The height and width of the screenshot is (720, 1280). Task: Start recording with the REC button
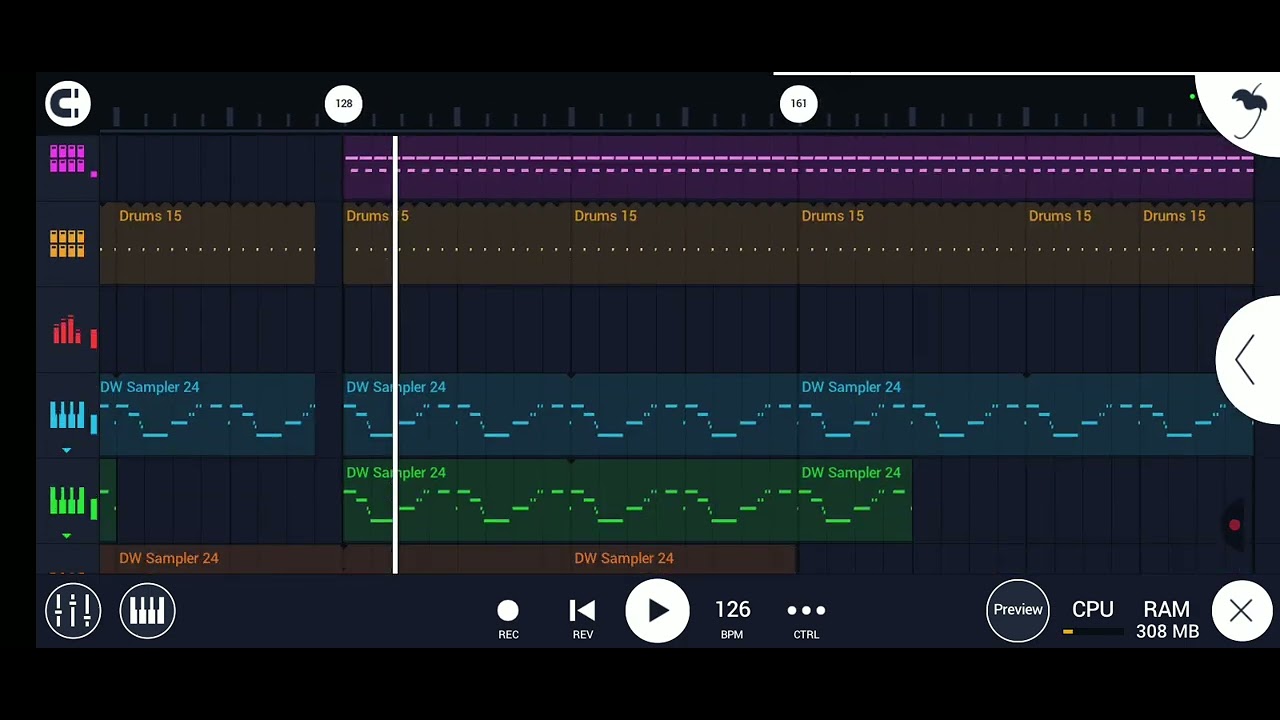point(508,619)
